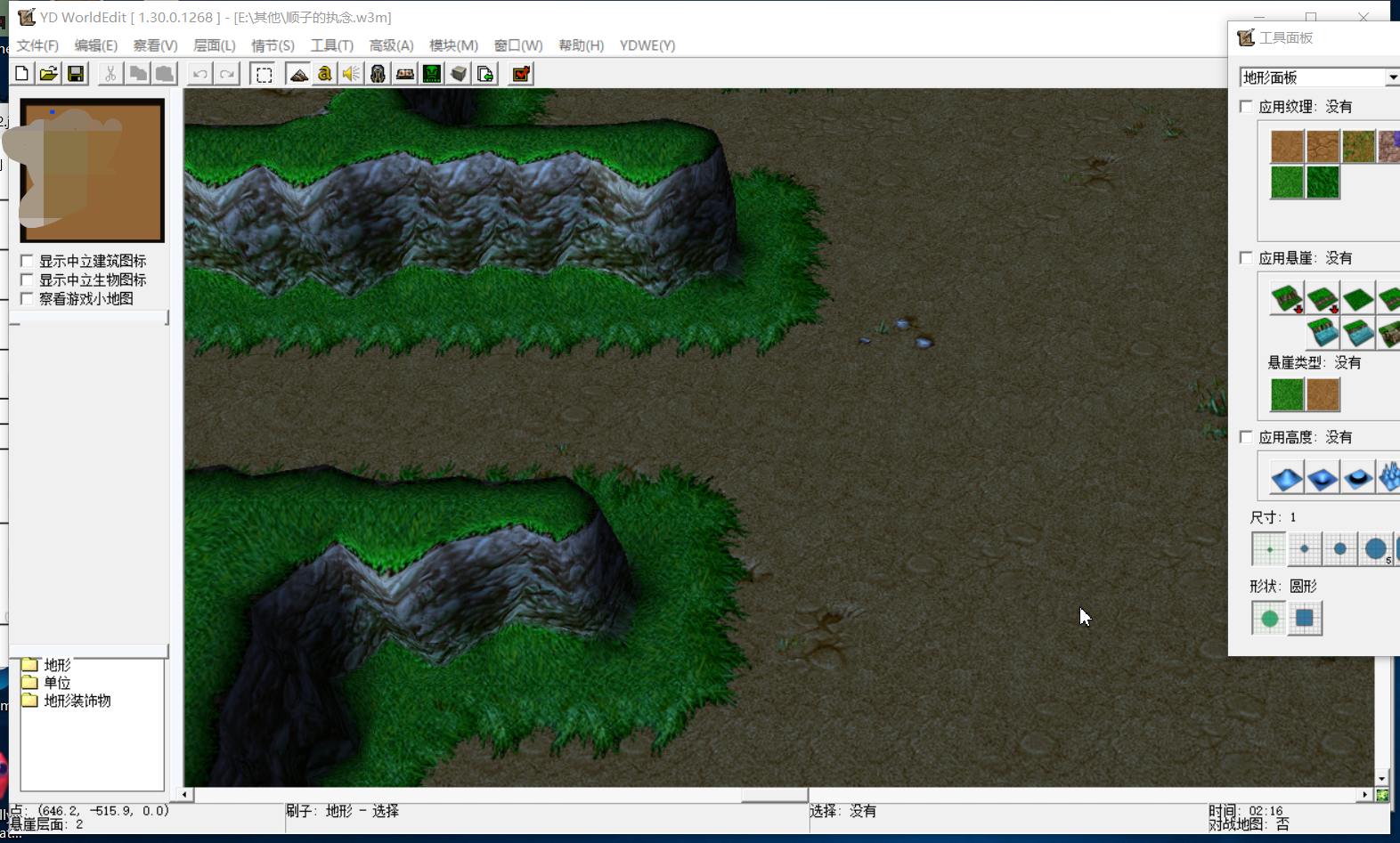
Task: Open the 情节(S) menu
Action: pos(273,45)
